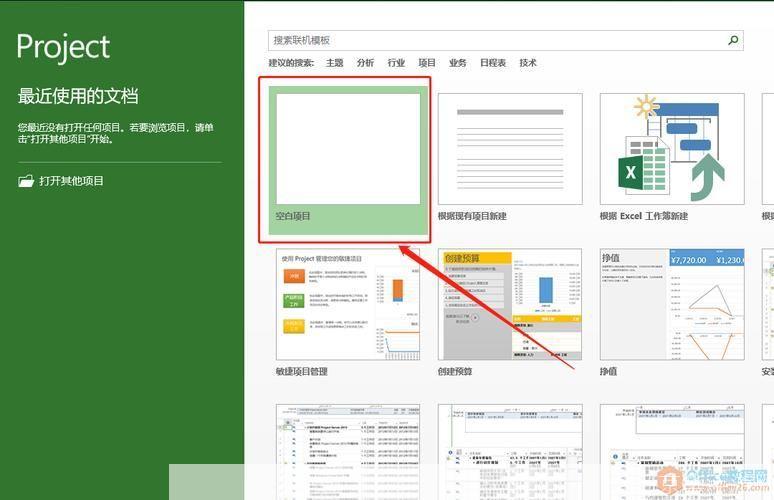The height and width of the screenshot is (500, 774).
Task: Click the 敏捷项目管理 caption text
Action: 302,371
